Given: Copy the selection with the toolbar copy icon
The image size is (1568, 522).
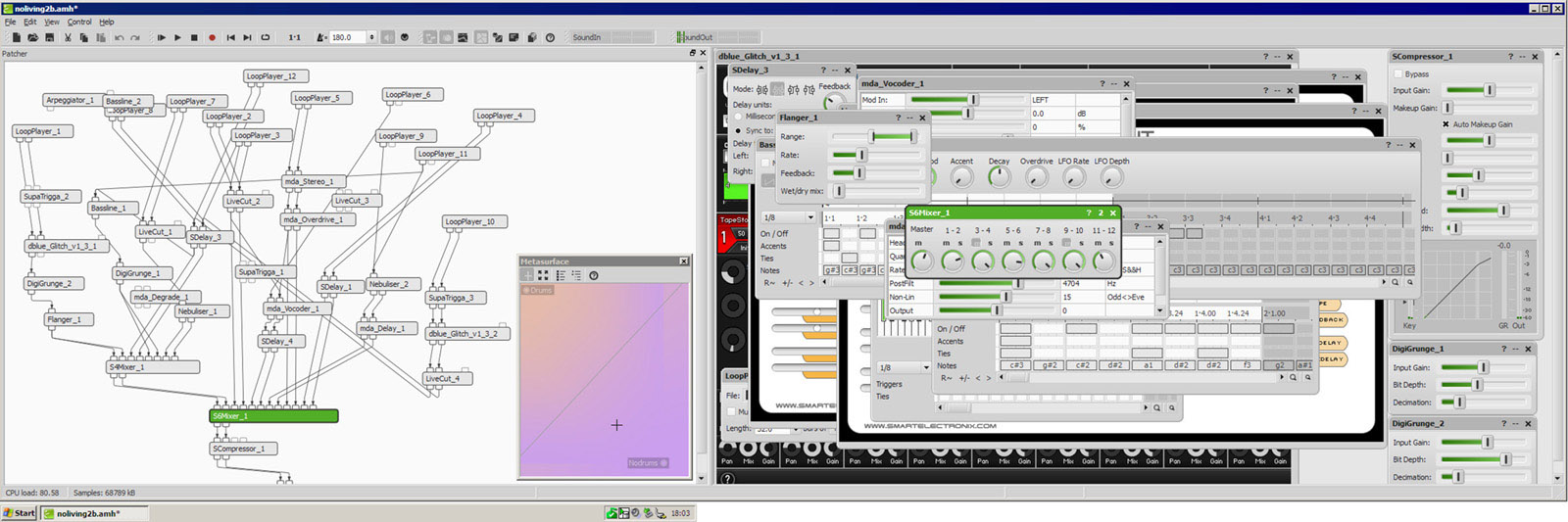Looking at the screenshot, I should click(84, 37).
